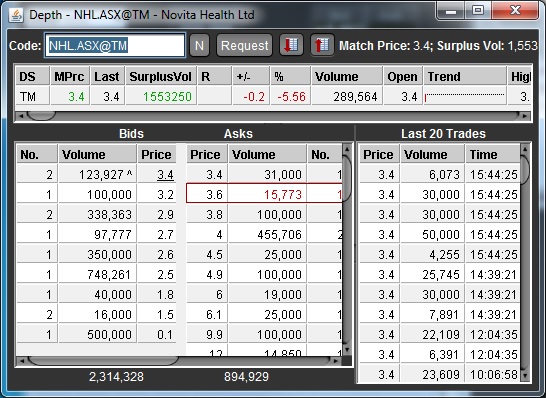Click the Trend sparkline cell
Viewport: 546px width, 398px height.
pyautogui.click(x=465, y=96)
